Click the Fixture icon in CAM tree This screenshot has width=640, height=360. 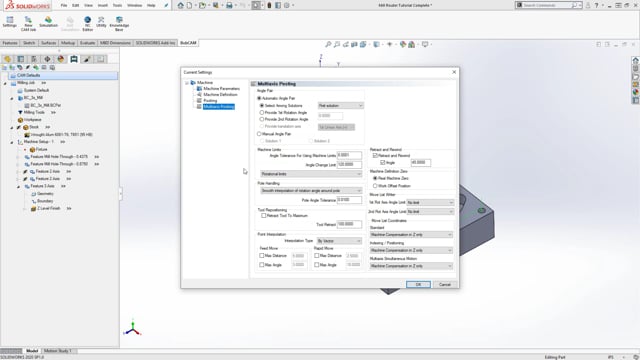[x=32, y=149]
